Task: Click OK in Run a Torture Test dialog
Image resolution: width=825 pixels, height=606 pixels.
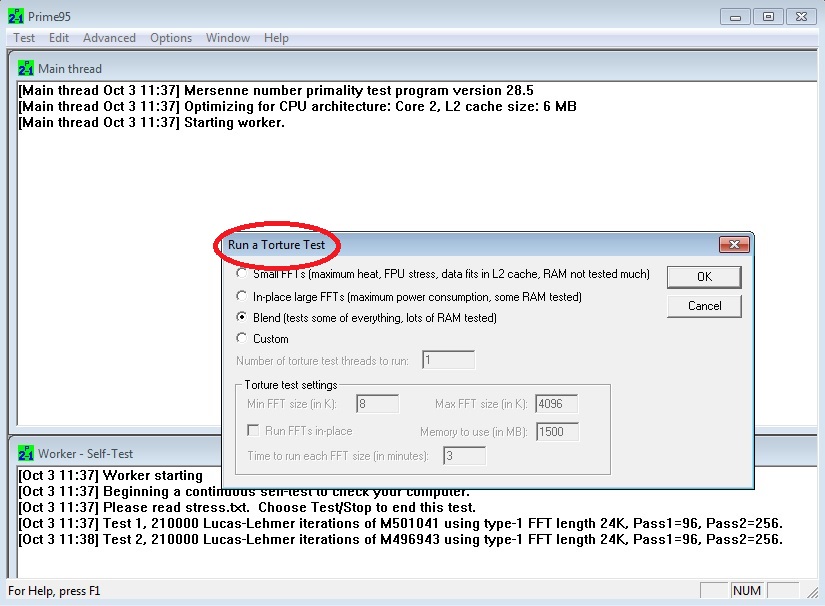Action: click(704, 277)
